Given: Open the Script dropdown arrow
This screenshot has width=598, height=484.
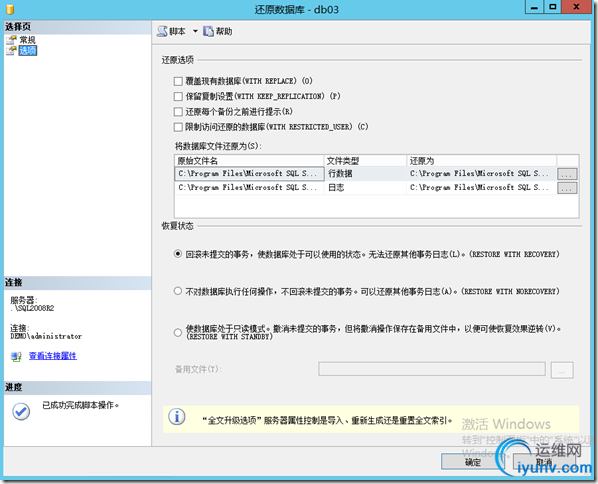Looking at the screenshot, I should (x=195, y=31).
